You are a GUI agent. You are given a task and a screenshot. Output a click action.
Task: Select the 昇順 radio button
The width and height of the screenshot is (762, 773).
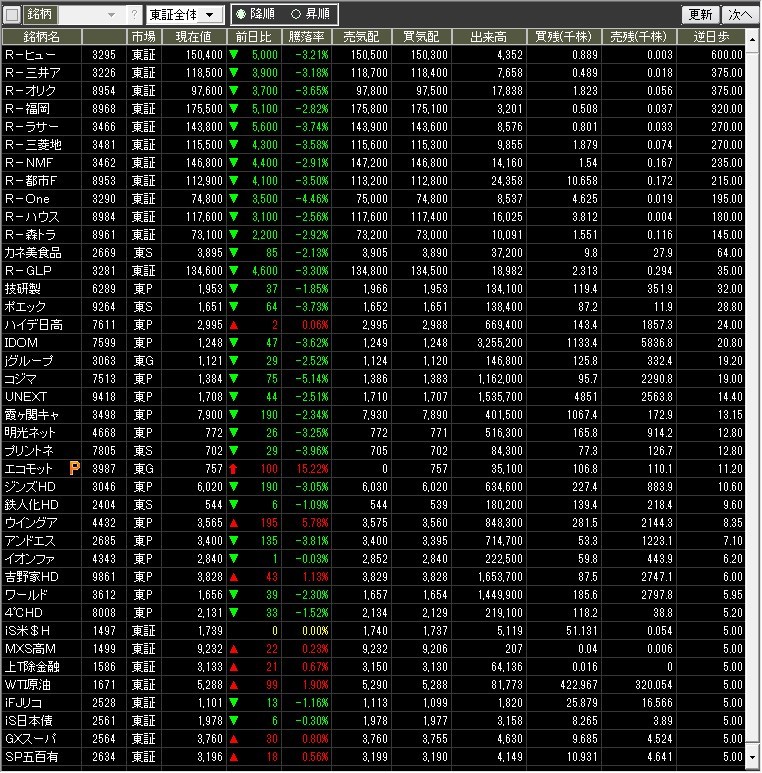(x=296, y=14)
